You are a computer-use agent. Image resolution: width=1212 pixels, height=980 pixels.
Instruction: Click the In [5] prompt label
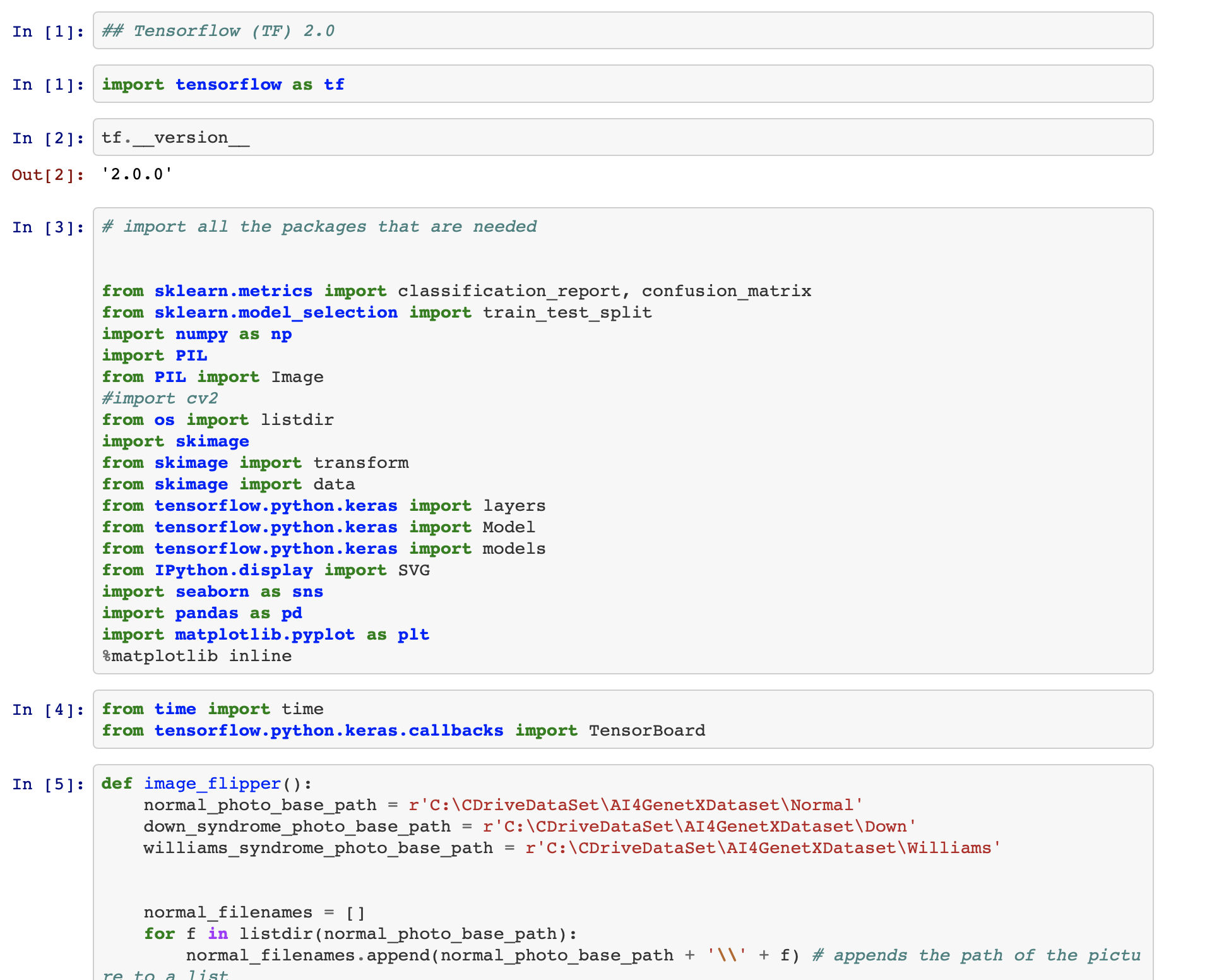(48, 784)
